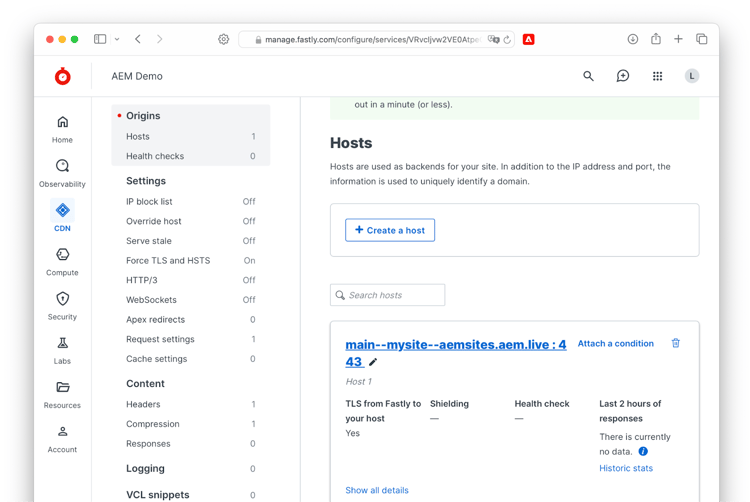This screenshot has height=502, width=750.
Task: Open Force TLS and HSTS setting
Action: point(190,260)
